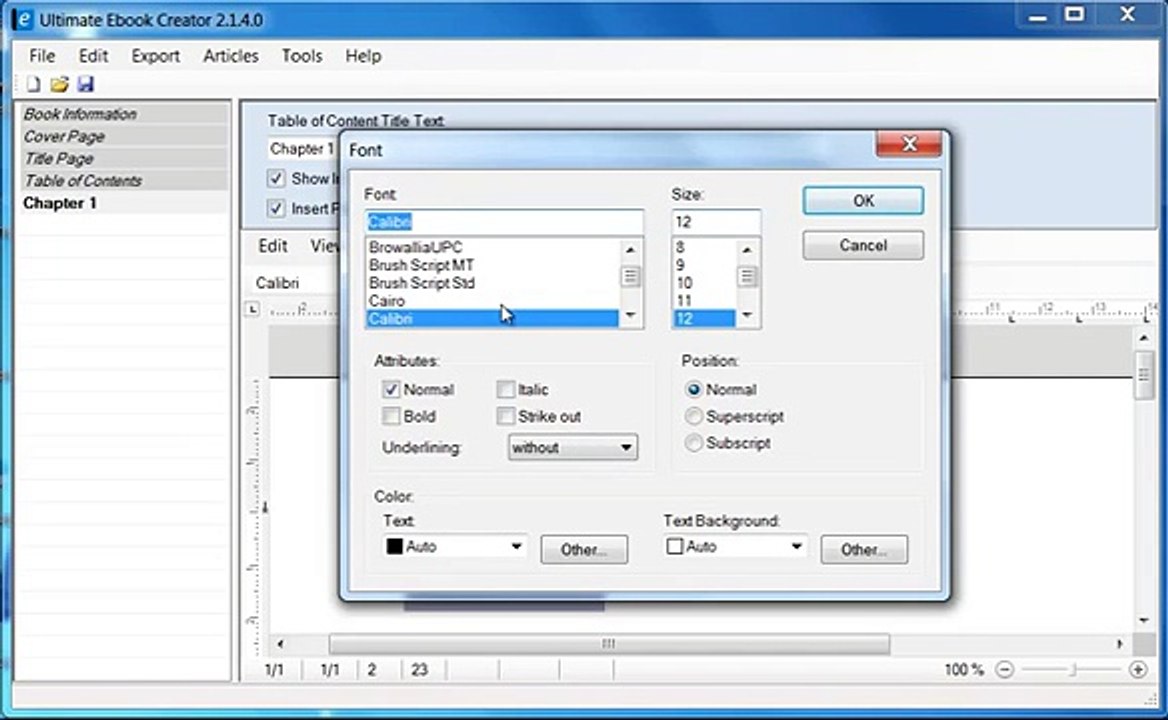Open the editor's Edit menu below the title field
The height and width of the screenshot is (720, 1168).
pos(273,246)
